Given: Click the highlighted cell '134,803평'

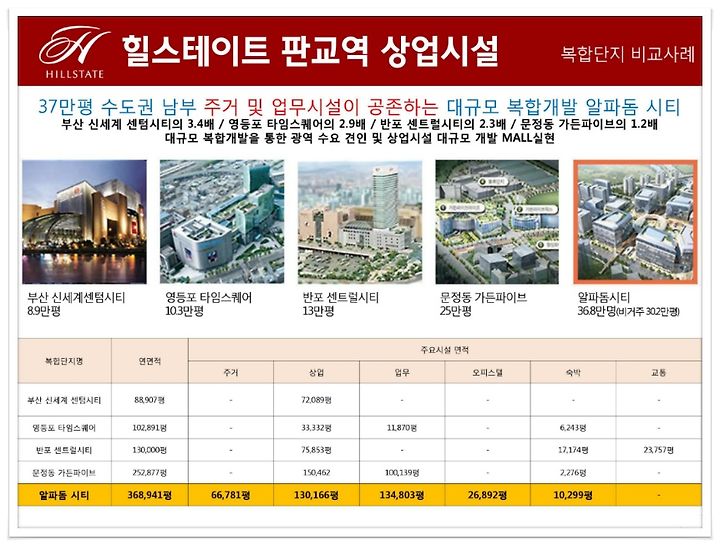Looking at the screenshot, I should point(402,495).
